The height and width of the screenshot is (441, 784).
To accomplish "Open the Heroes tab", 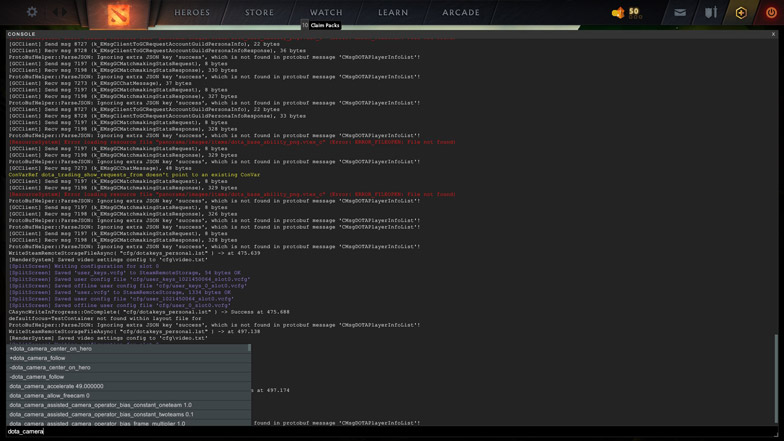I will tap(192, 12).
